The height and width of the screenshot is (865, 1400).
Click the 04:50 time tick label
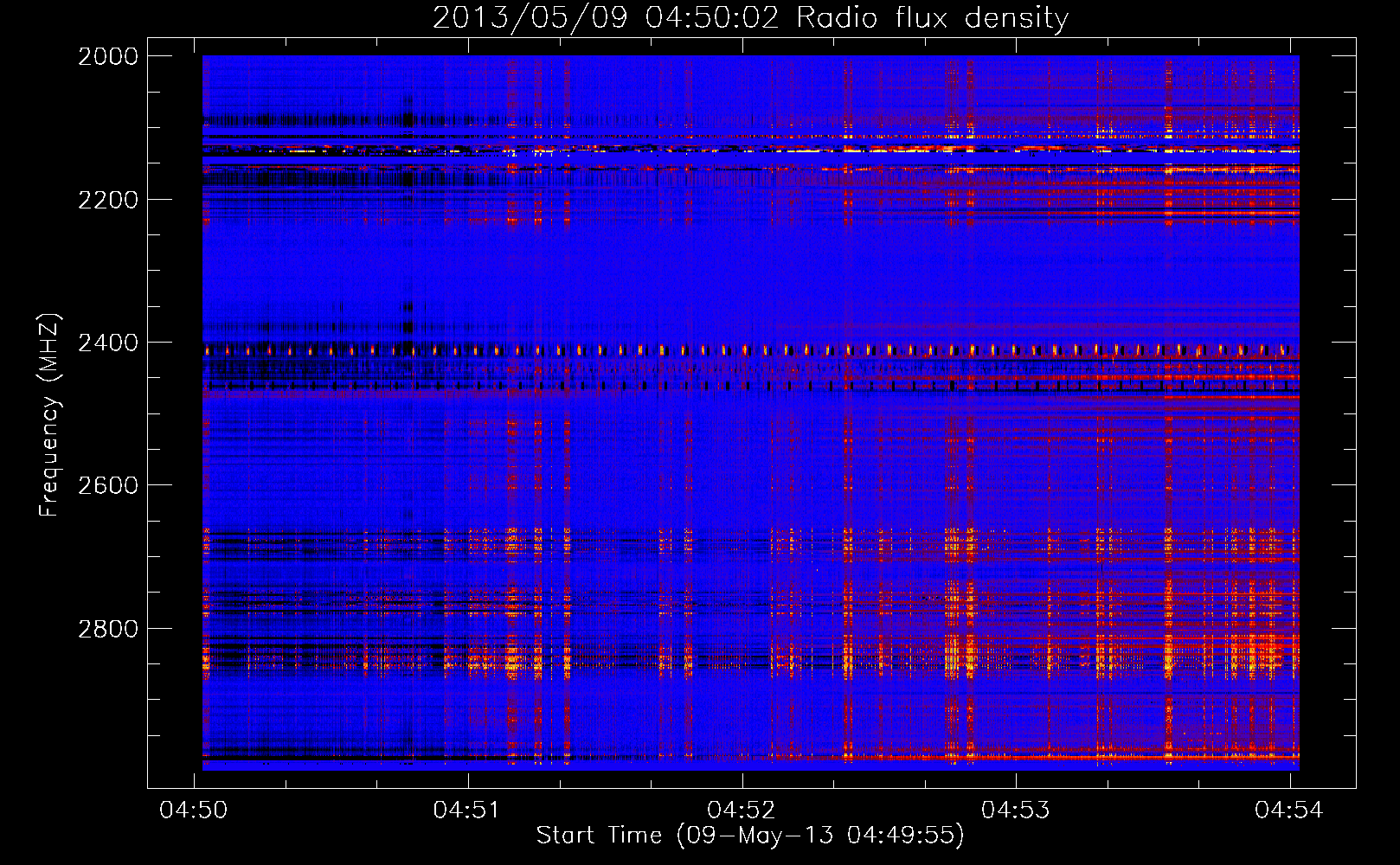194,810
